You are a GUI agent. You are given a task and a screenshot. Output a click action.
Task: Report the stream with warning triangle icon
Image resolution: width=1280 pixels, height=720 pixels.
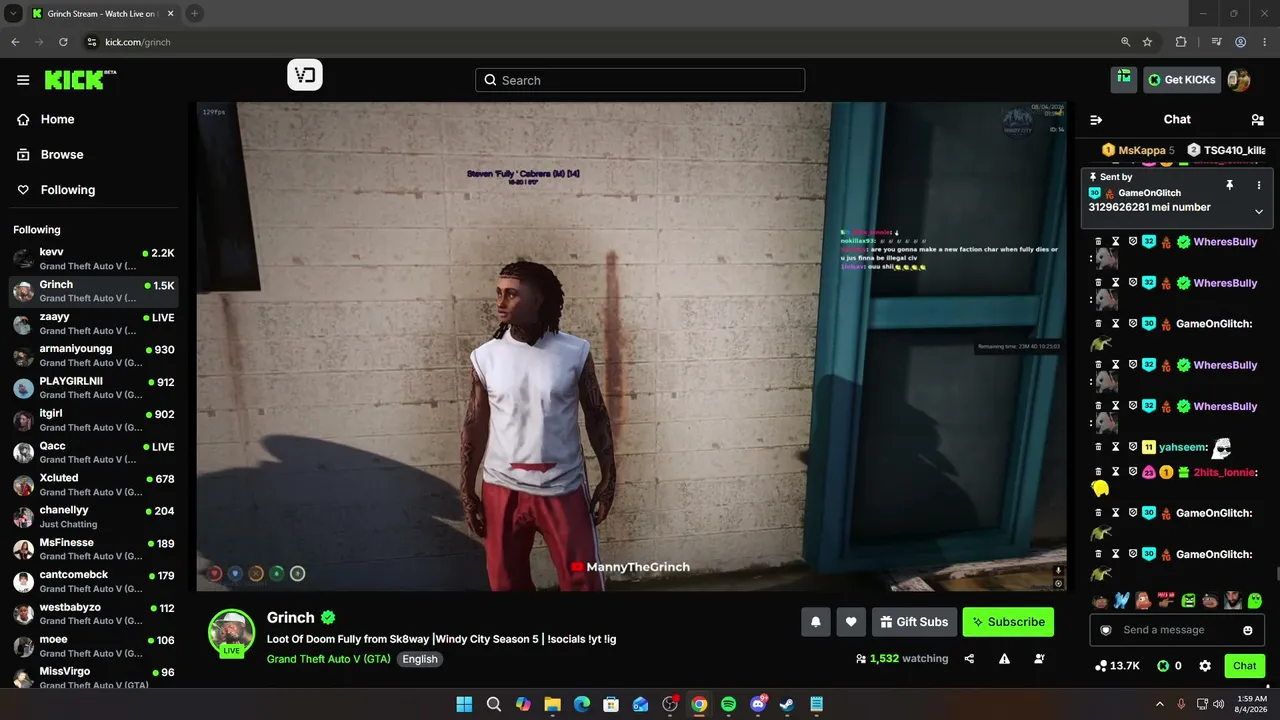coord(1004,659)
